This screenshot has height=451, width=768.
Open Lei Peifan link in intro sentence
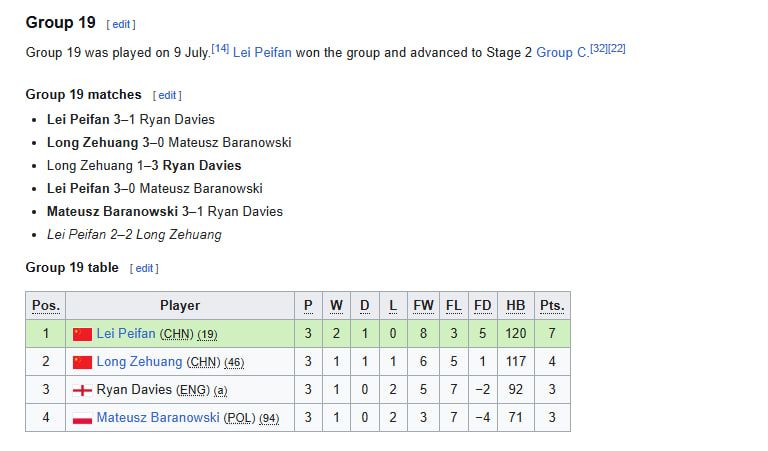click(x=262, y=52)
